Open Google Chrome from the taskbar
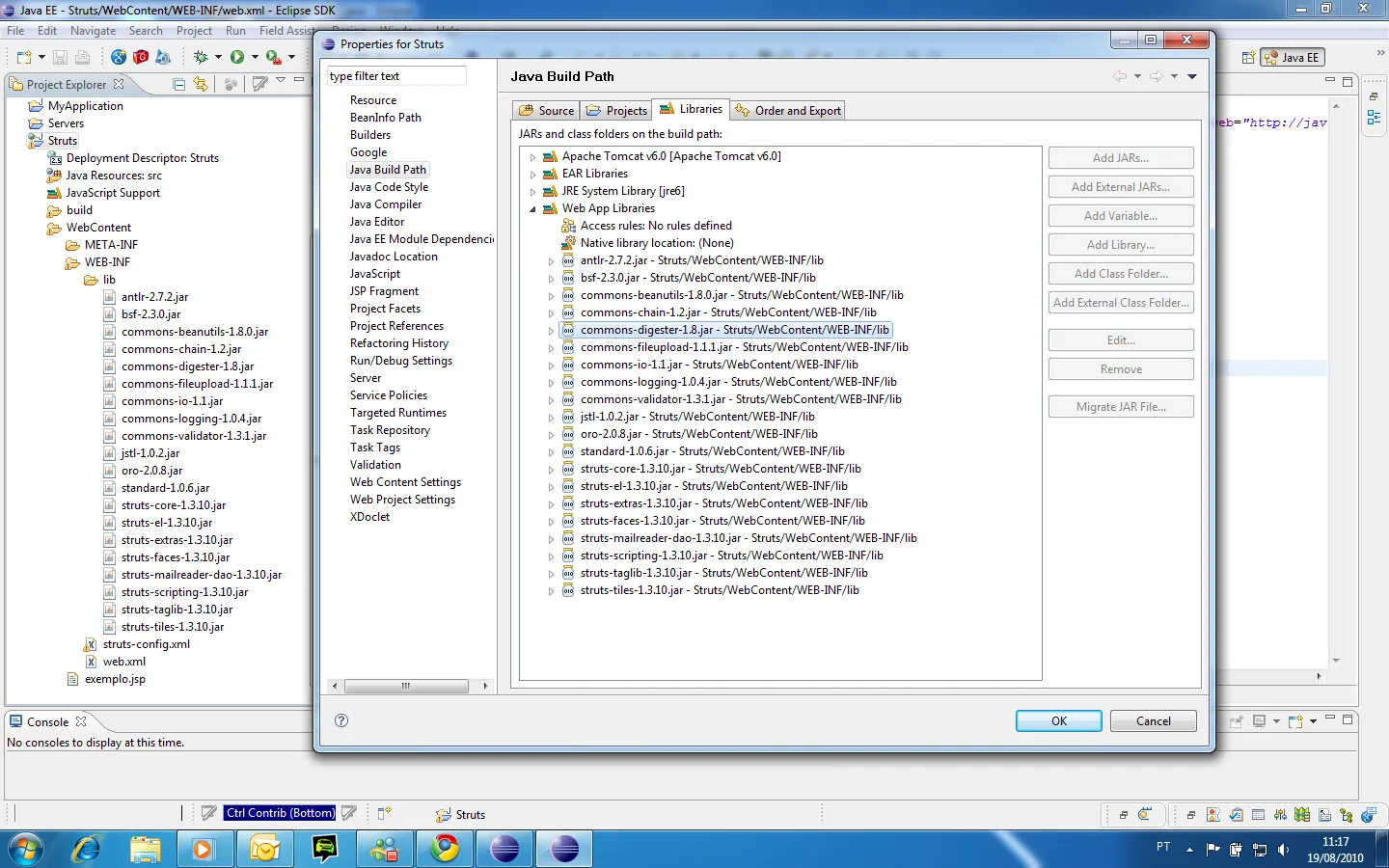This screenshot has height=868, width=1389. (x=445, y=849)
